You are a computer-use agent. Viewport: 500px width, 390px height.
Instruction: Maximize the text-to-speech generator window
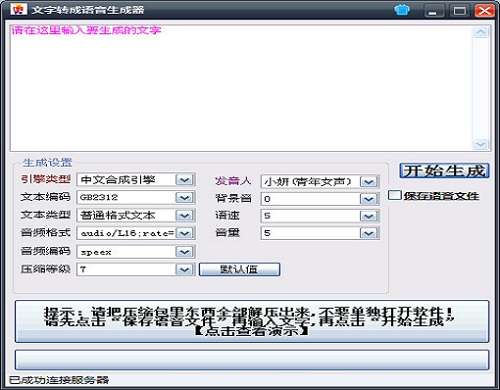[x=460, y=11]
